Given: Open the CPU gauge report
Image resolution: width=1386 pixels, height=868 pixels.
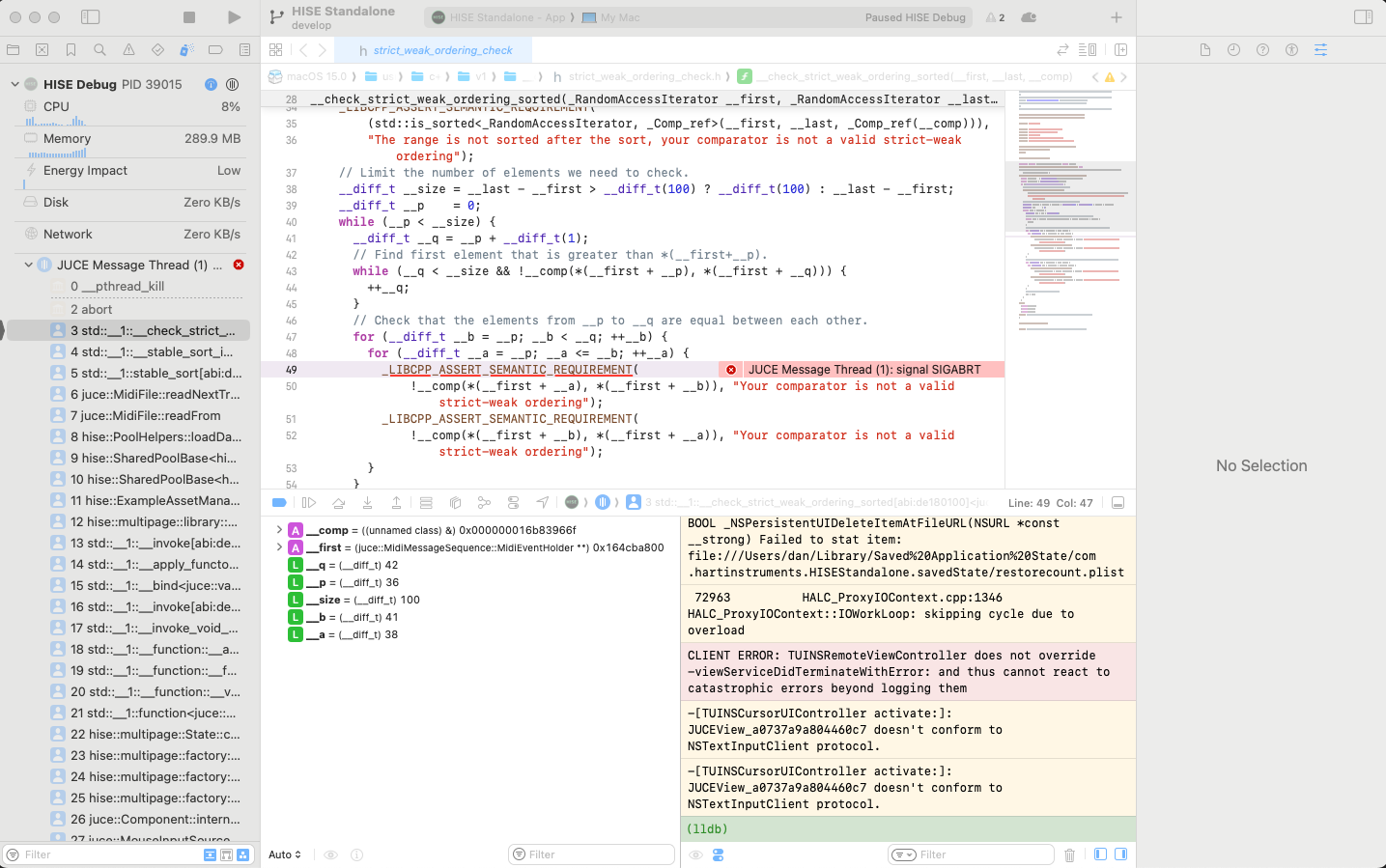Looking at the screenshot, I should tap(130, 111).
